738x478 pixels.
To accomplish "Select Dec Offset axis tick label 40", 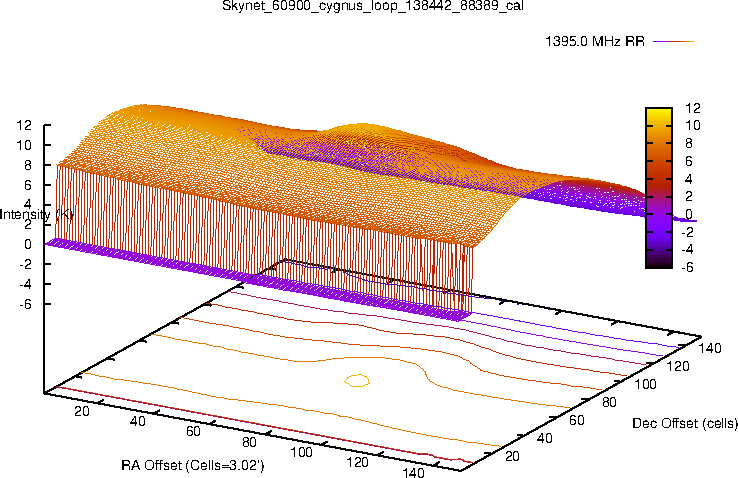I will [x=545, y=438].
